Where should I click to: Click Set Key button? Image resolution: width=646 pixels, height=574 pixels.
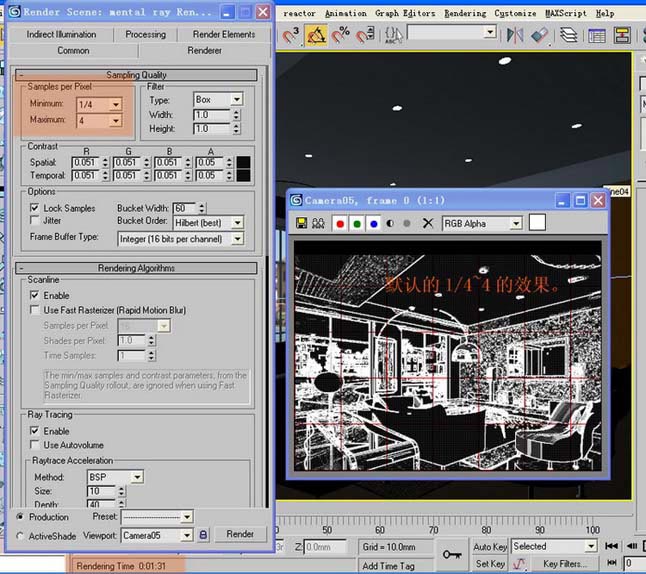[490, 563]
